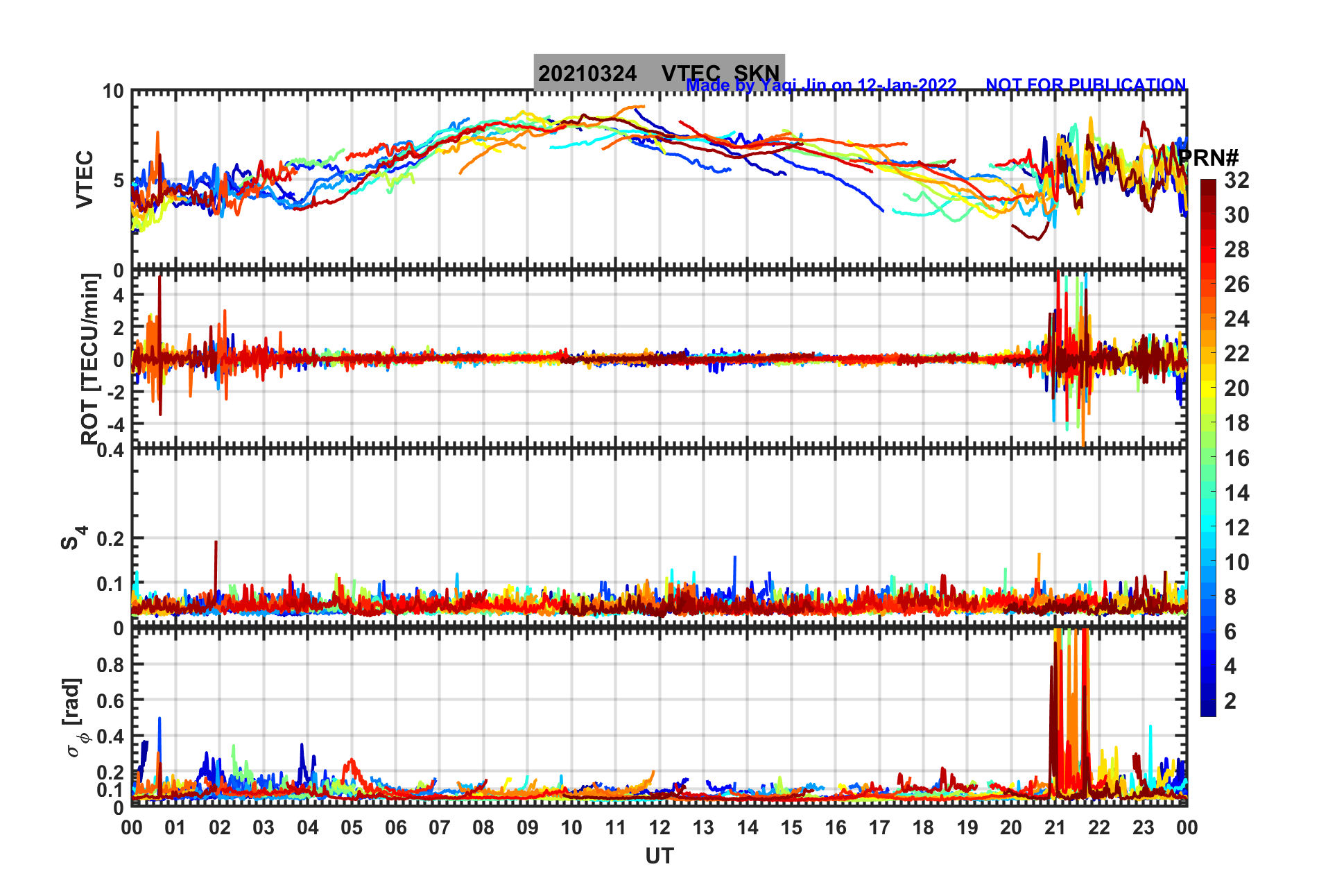
Task: Click colorbar tick label '8'
Action: point(1230,597)
